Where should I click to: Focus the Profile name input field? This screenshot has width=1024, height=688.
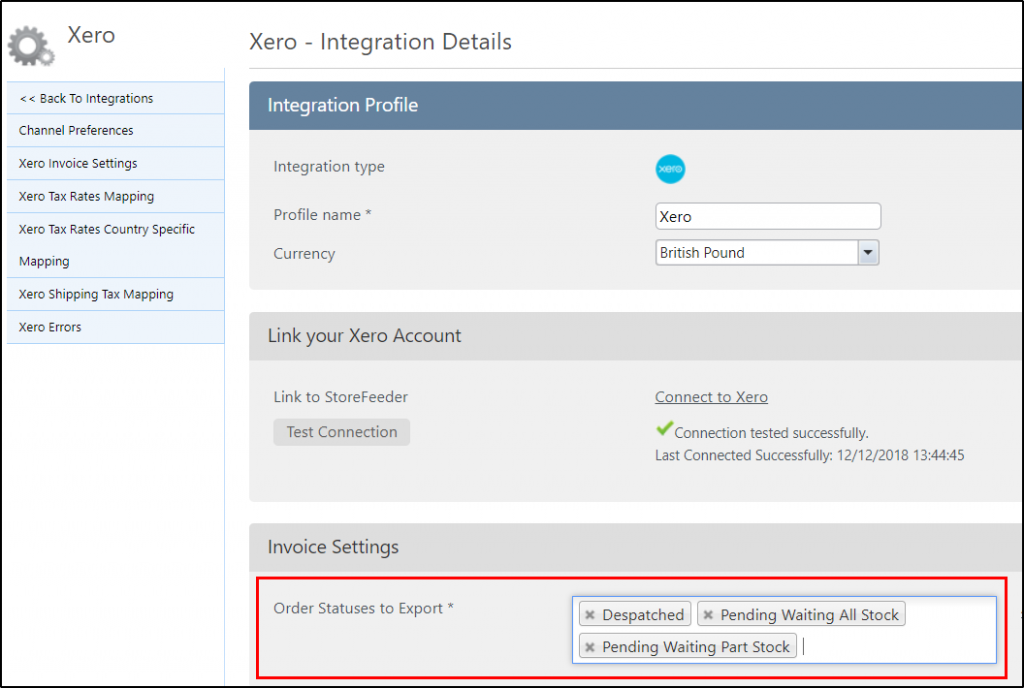click(768, 216)
